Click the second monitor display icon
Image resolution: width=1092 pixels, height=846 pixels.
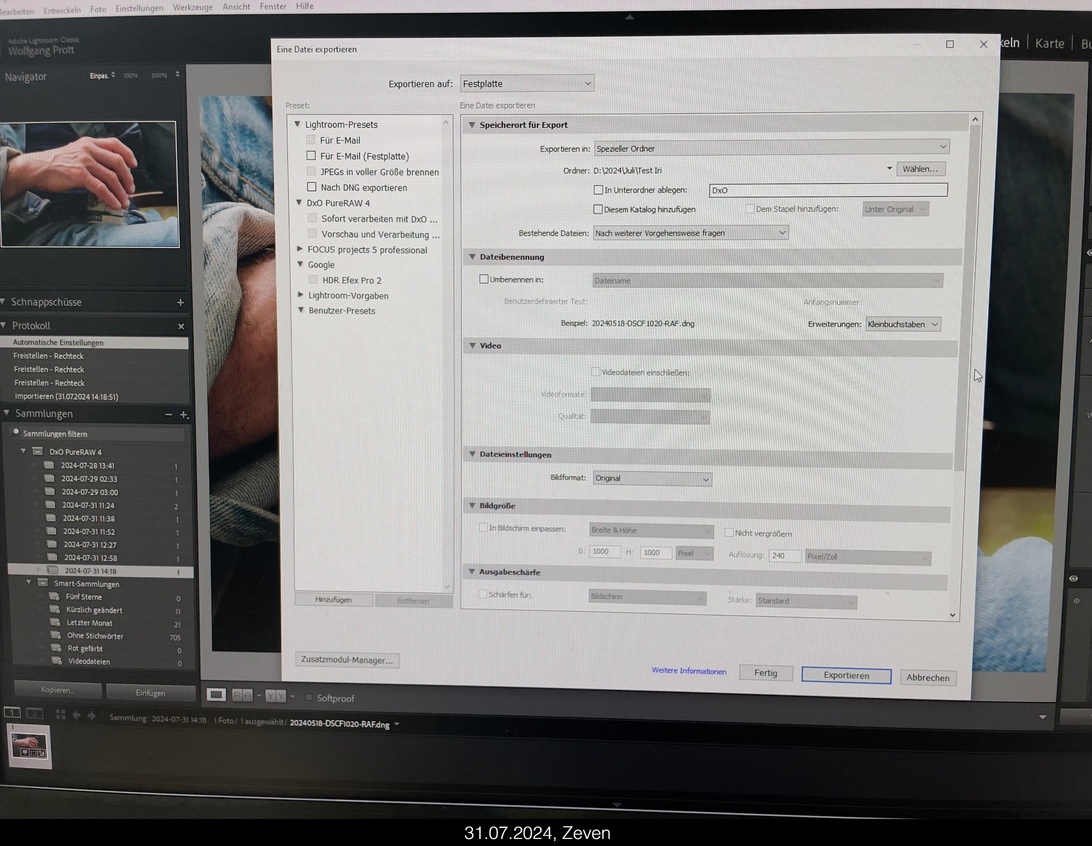35,713
